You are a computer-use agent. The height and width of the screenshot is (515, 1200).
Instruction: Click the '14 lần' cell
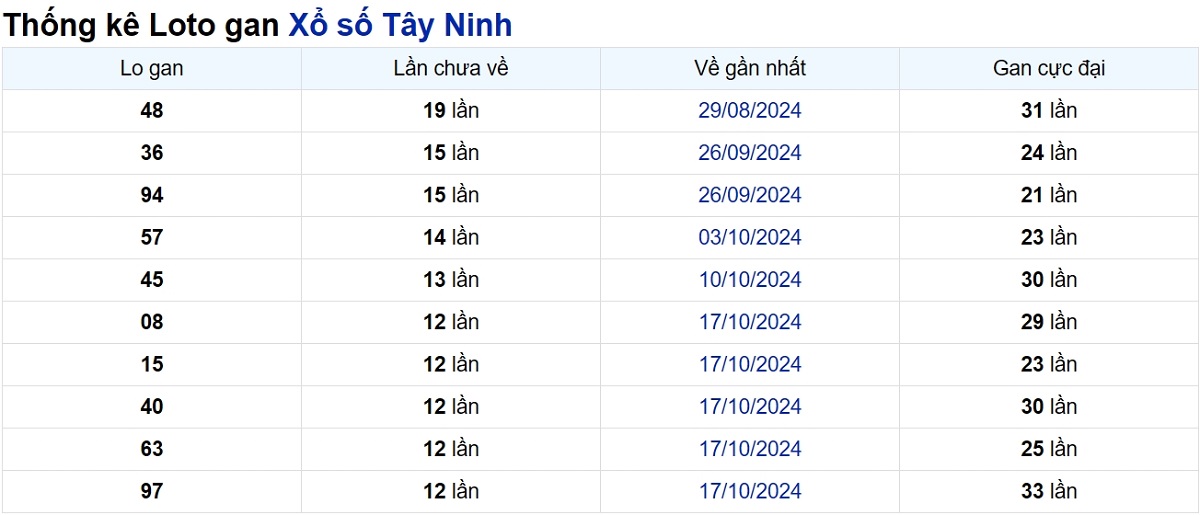(x=451, y=238)
